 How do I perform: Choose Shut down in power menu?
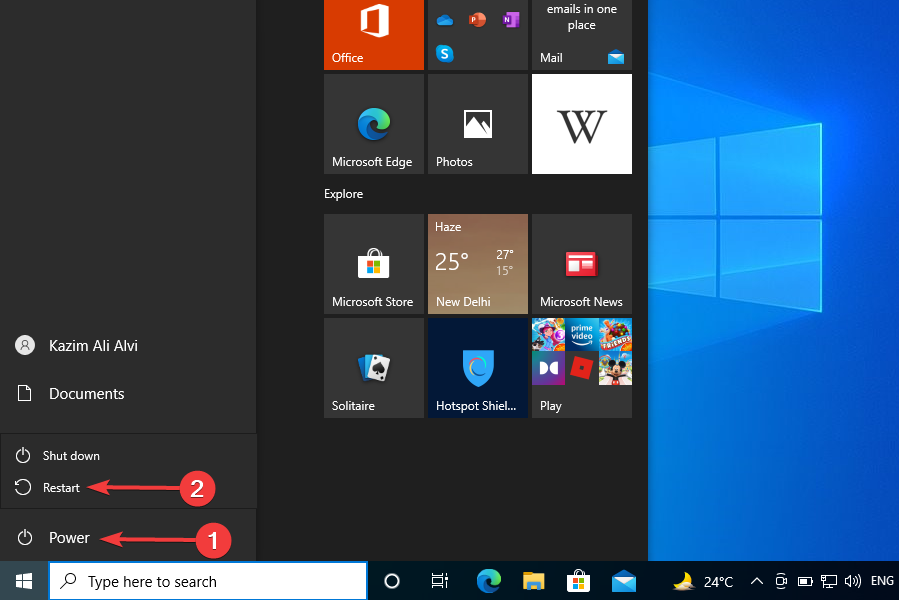[x=70, y=456]
